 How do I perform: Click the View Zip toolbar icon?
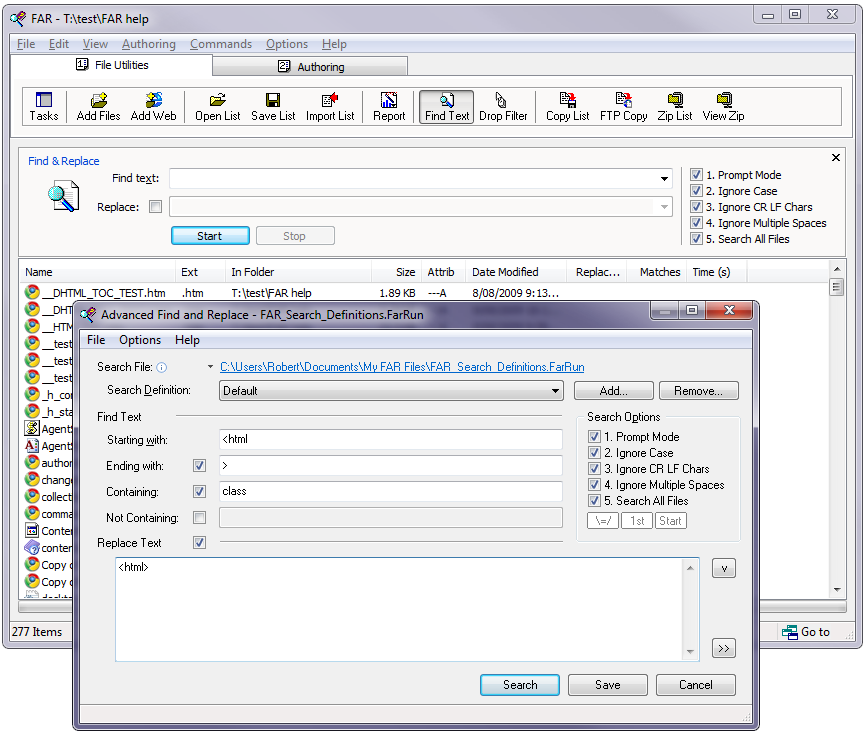pos(723,106)
